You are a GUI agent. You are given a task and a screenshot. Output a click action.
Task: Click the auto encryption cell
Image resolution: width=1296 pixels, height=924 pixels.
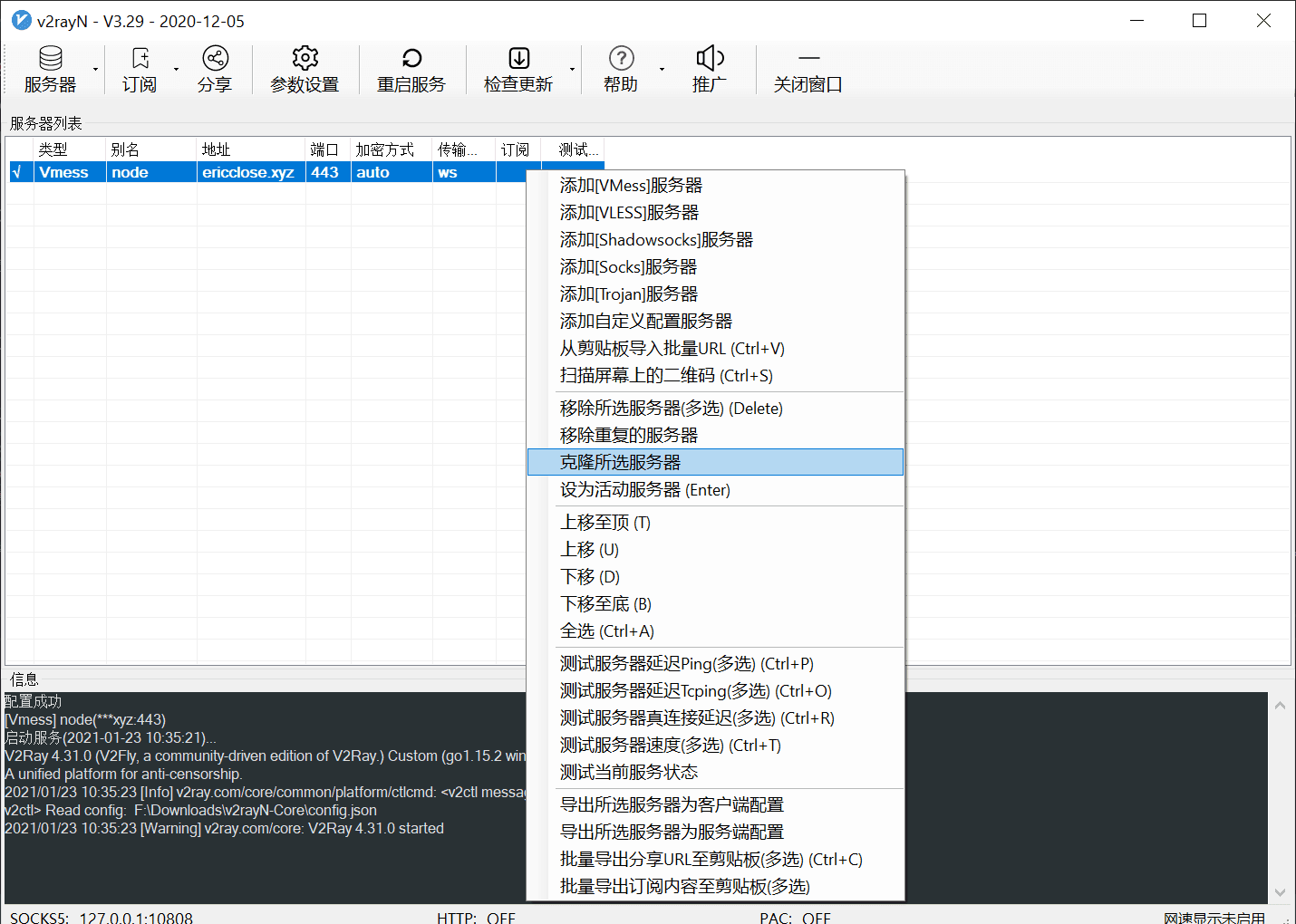[x=392, y=172]
